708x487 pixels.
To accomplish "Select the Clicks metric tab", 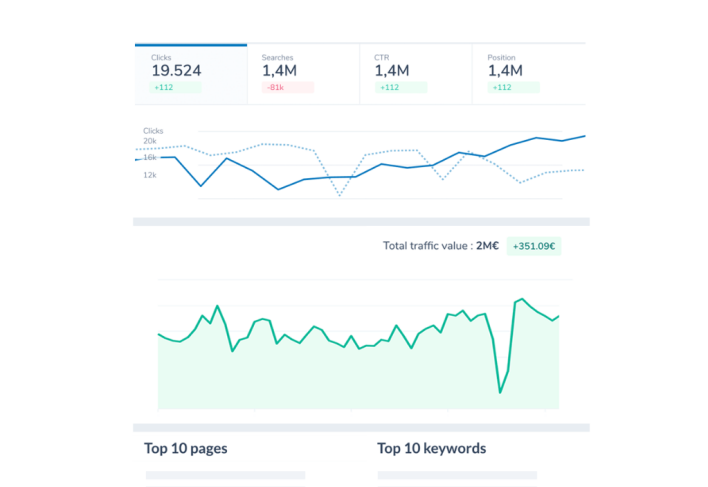I will tap(191, 74).
